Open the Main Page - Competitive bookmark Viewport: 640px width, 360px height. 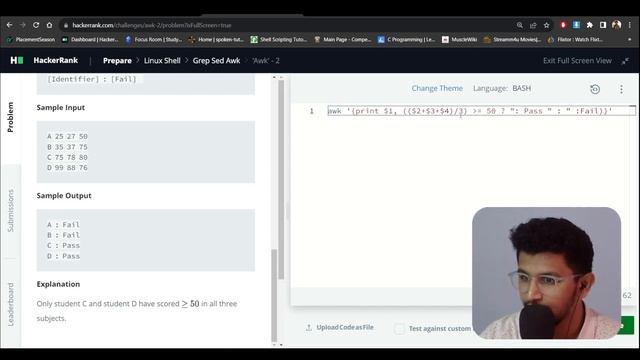pos(343,40)
